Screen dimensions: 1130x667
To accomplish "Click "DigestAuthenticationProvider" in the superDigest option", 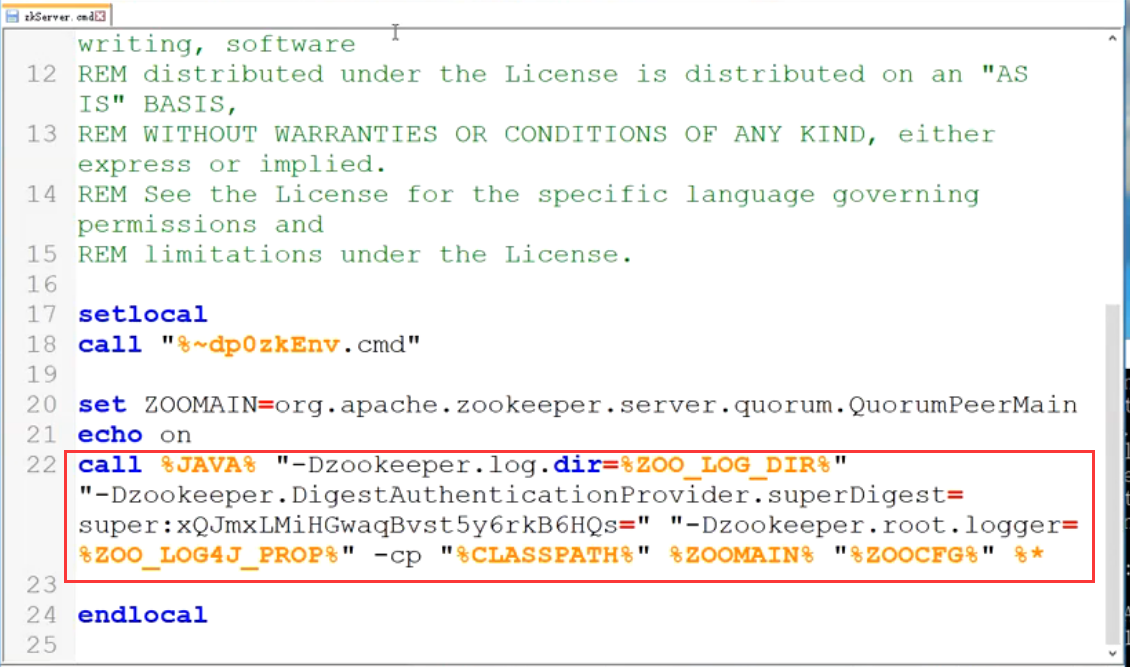I will point(520,496).
